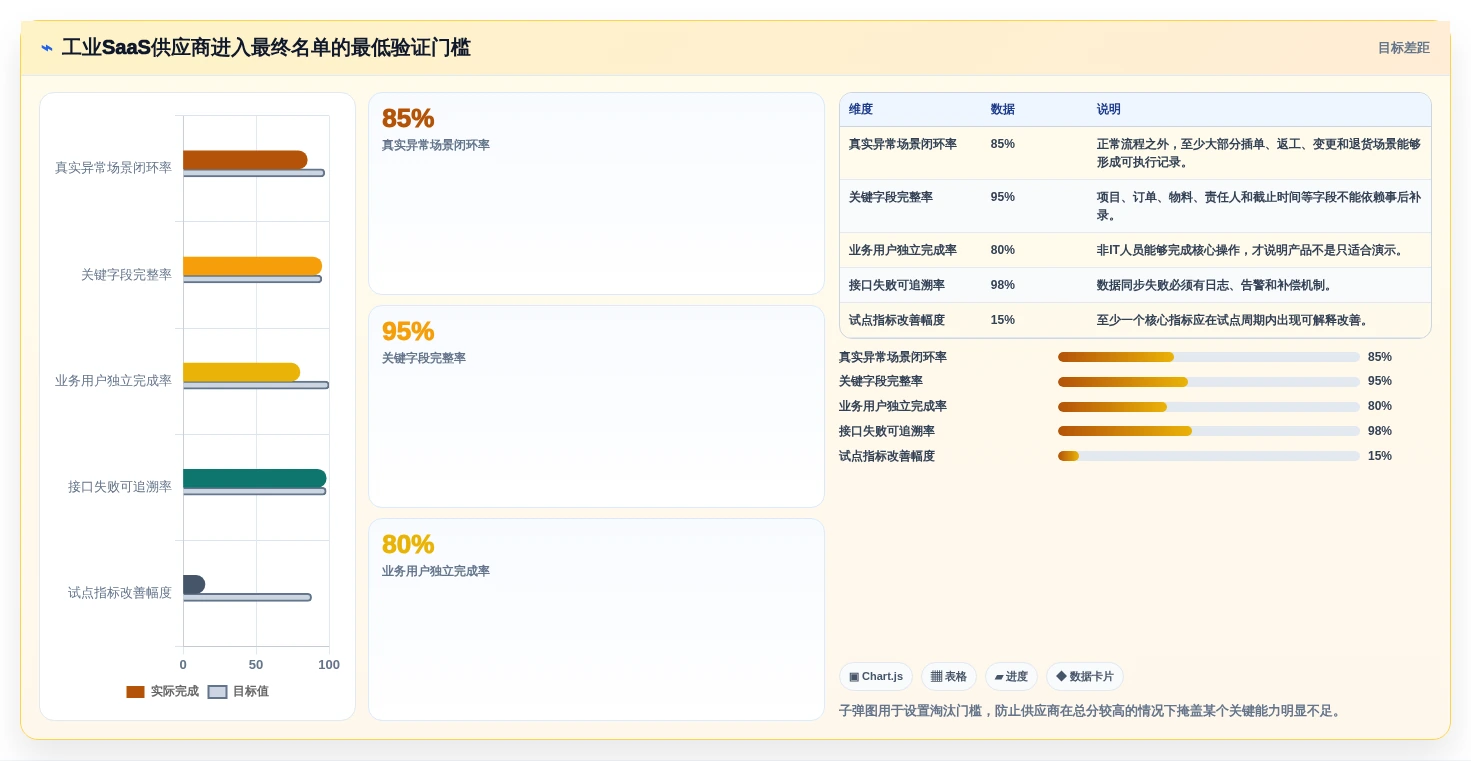
Task: Click the 试点指标改善幅度 target value bar
Action: (247, 597)
